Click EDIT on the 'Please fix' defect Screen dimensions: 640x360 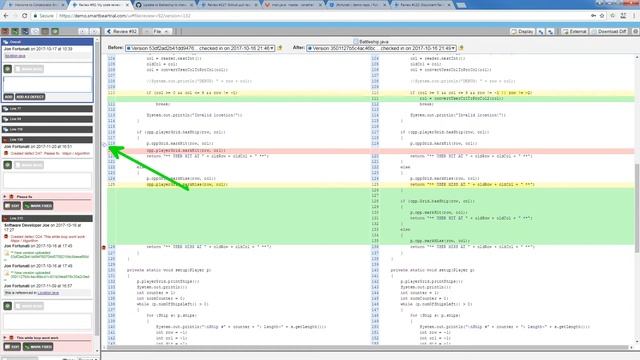pyautogui.click(x=12, y=206)
